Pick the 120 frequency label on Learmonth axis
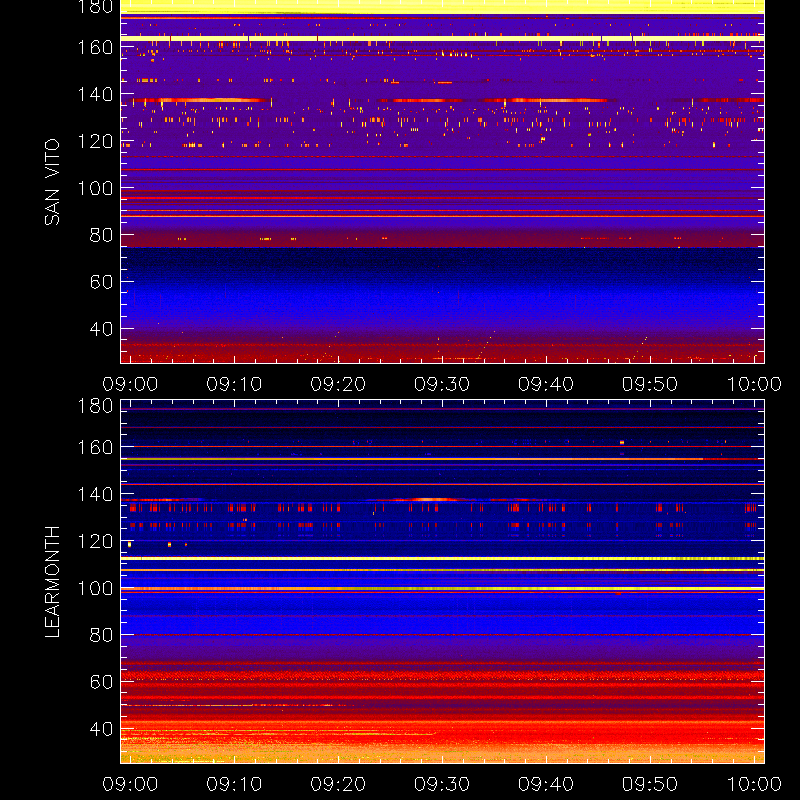 click(x=95, y=541)
